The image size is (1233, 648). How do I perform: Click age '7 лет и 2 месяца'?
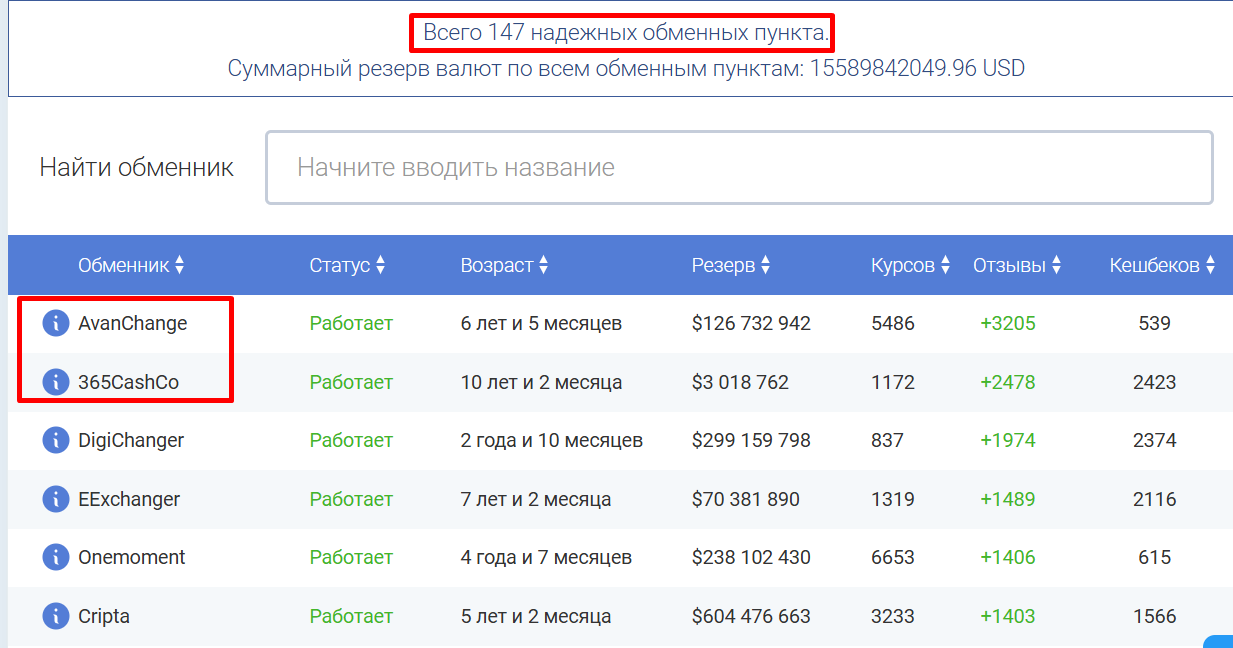tap(536, 499)
